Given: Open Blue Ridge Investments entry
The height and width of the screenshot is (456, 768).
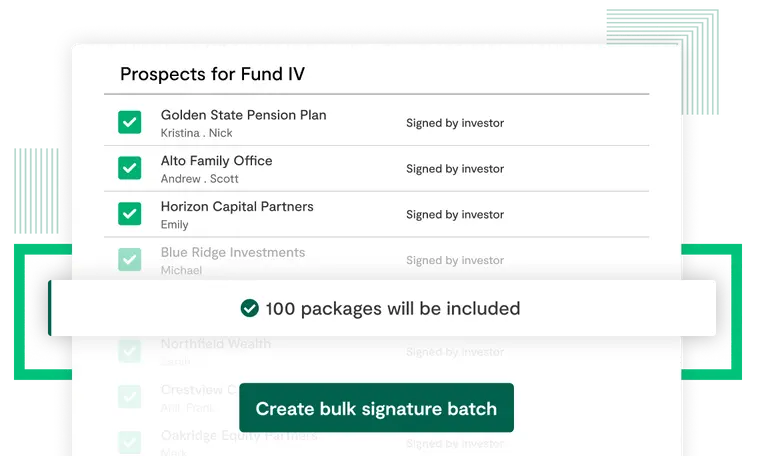Looking at the screenshot, I should (233, 253).
